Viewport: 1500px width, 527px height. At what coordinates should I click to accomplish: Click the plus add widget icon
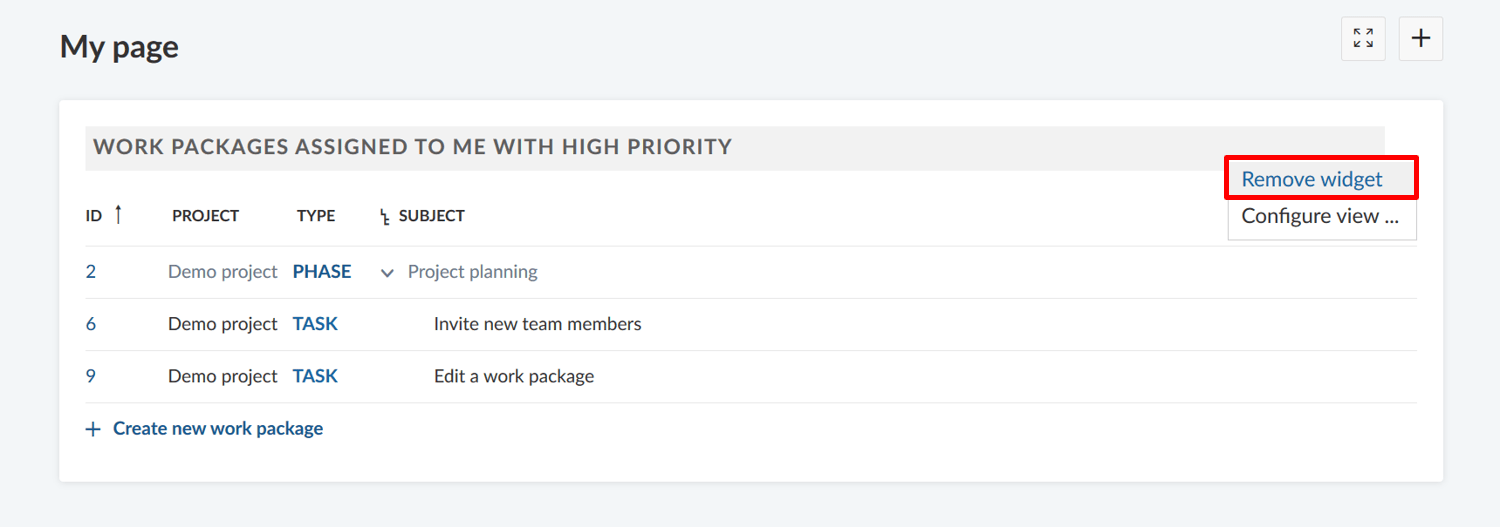pyautogui.click(x=1420, y=39)
